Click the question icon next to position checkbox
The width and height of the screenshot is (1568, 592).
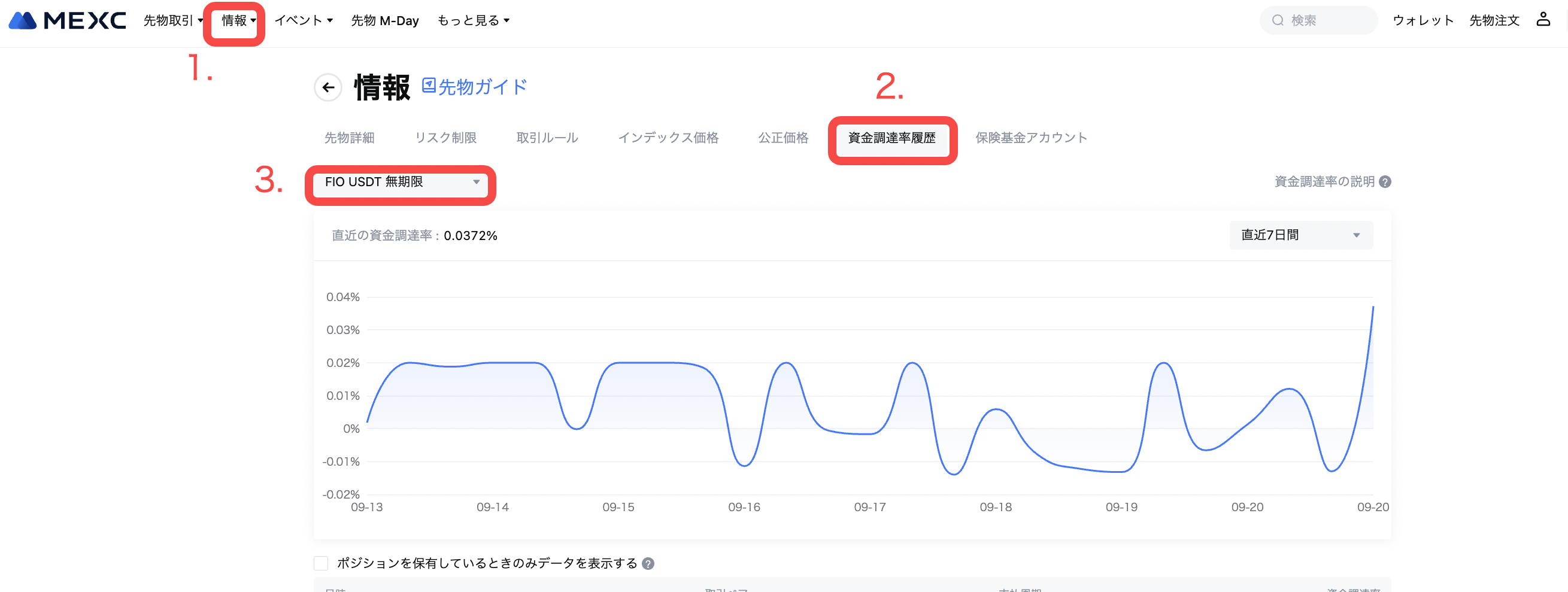tap(648, 563)
